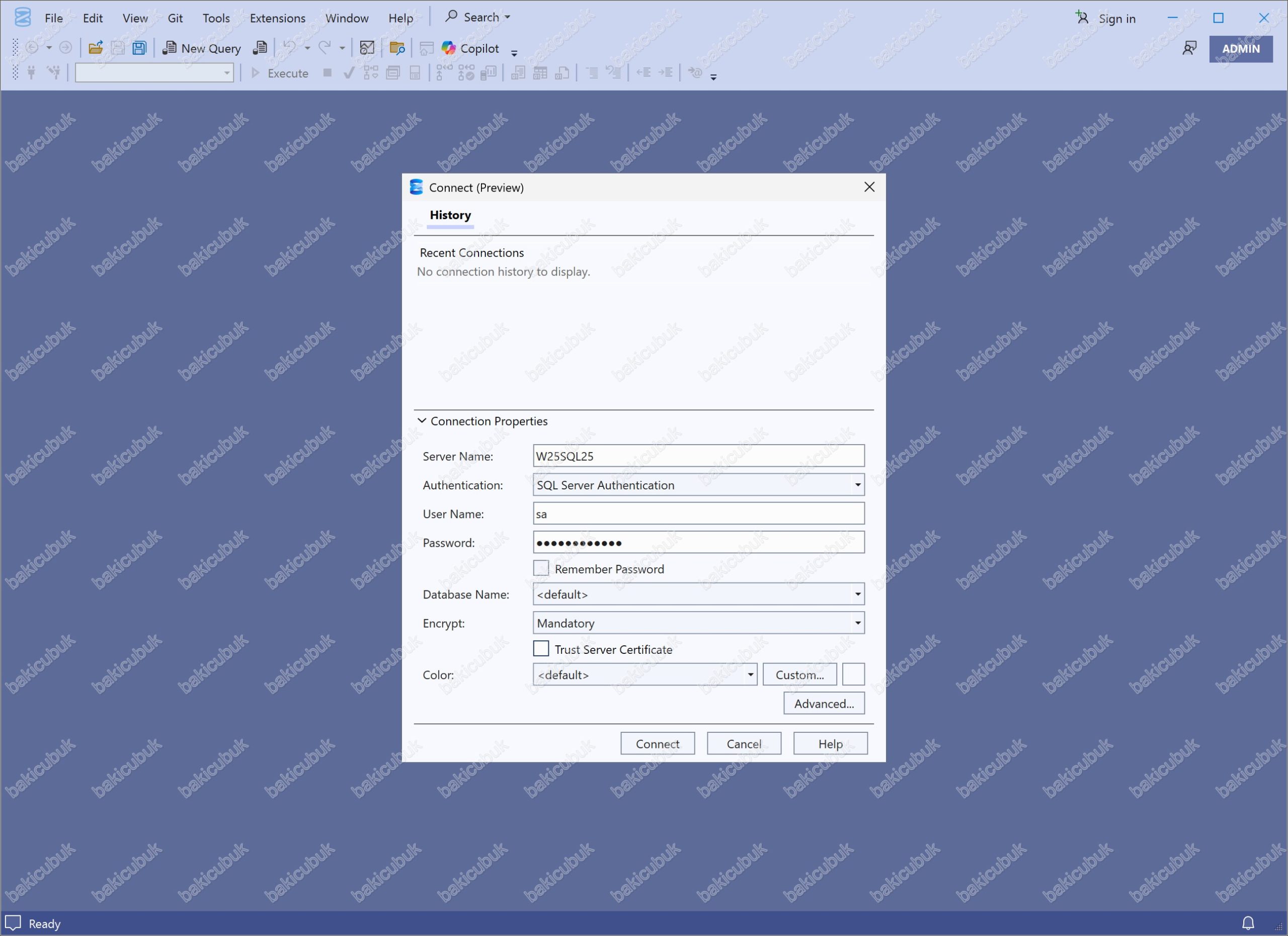Open Activity Monitor from the toolbar
Viewport: 1288px width, 936px height.
click(x=367, y=48)
